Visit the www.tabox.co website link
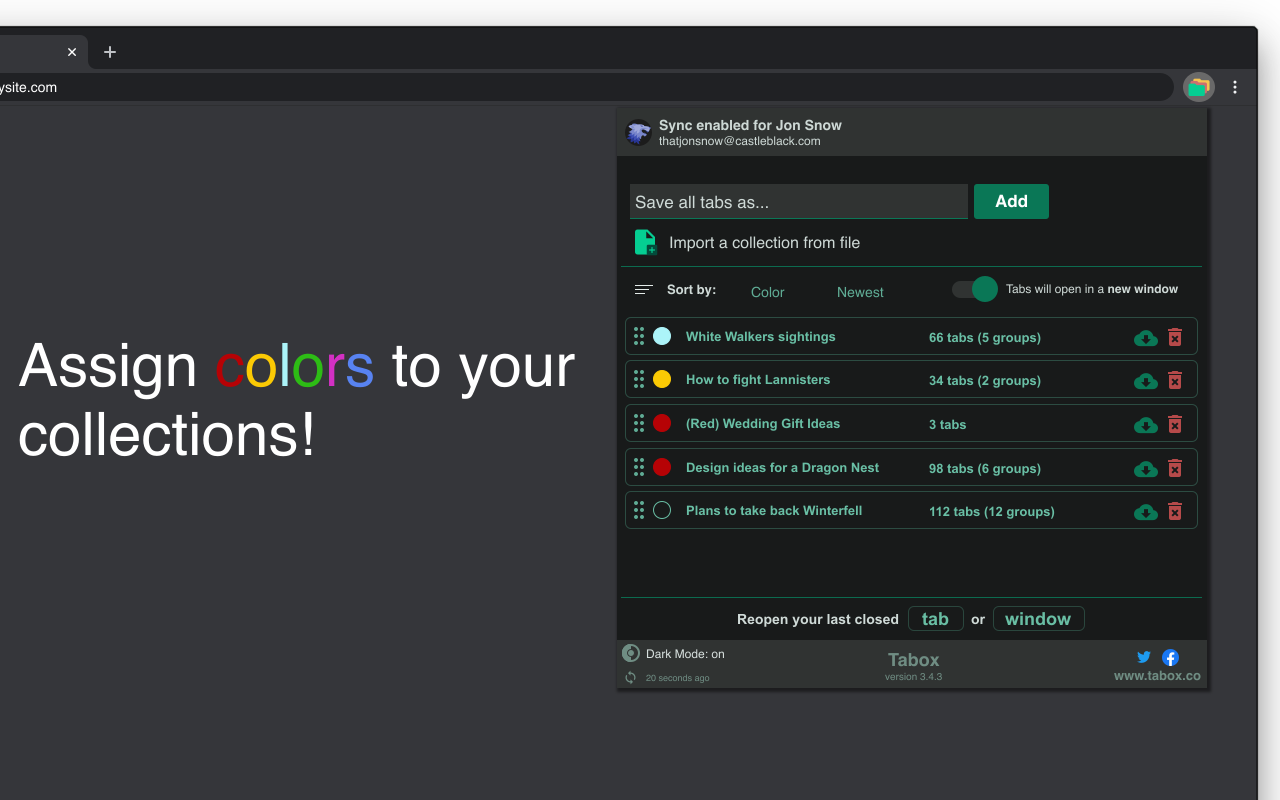This screenshot has height=800, width=1280. [1156, 675]
